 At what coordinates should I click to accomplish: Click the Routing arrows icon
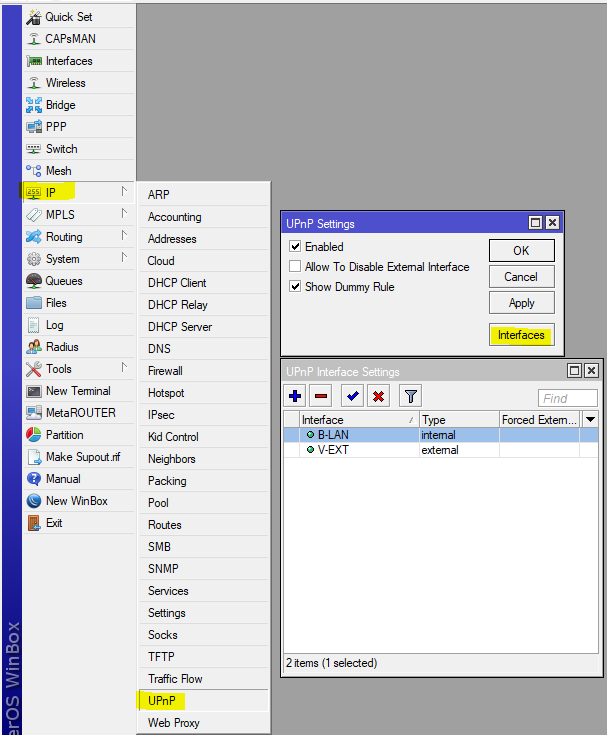[34, 237]
